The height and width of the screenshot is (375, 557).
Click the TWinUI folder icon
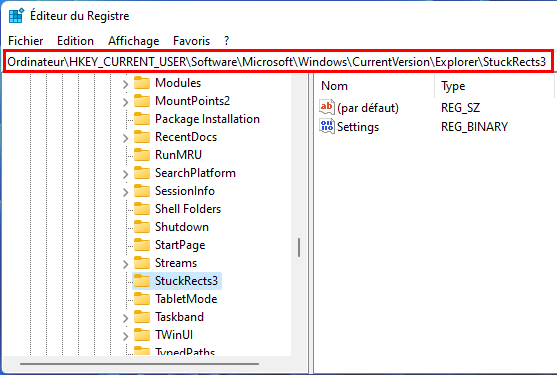pyautogui.click(x=142, y=335)
